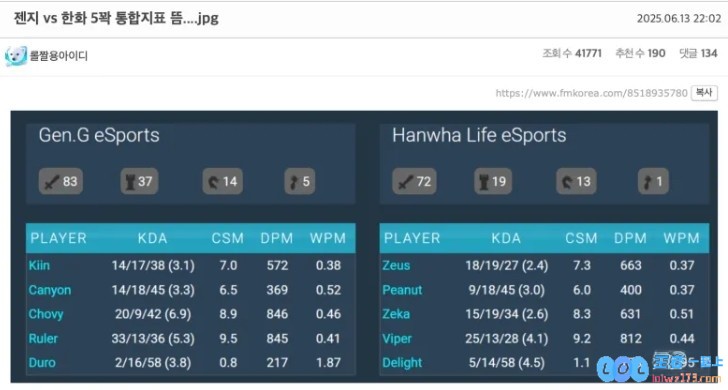Open the 롤짤용아이디 author name
This screenshot has height=390, width=728.
(x=58, y=56)
